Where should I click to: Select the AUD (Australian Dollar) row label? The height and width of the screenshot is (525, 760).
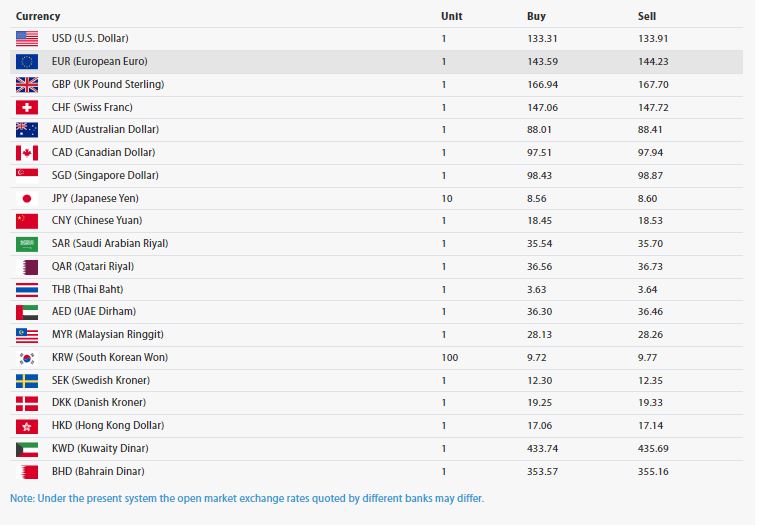coord(105,129)
